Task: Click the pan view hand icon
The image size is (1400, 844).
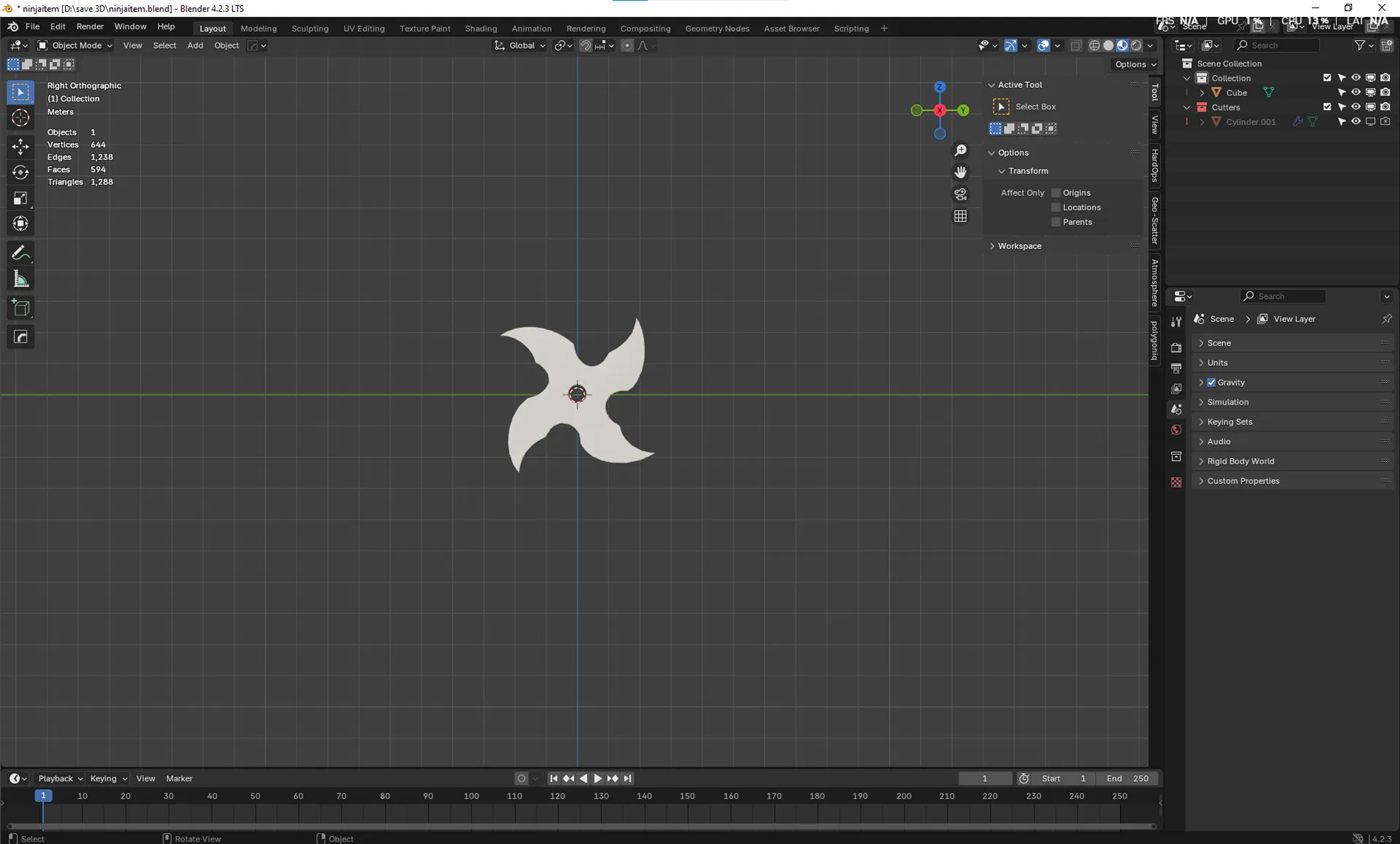Action: [x=960, y=172]
